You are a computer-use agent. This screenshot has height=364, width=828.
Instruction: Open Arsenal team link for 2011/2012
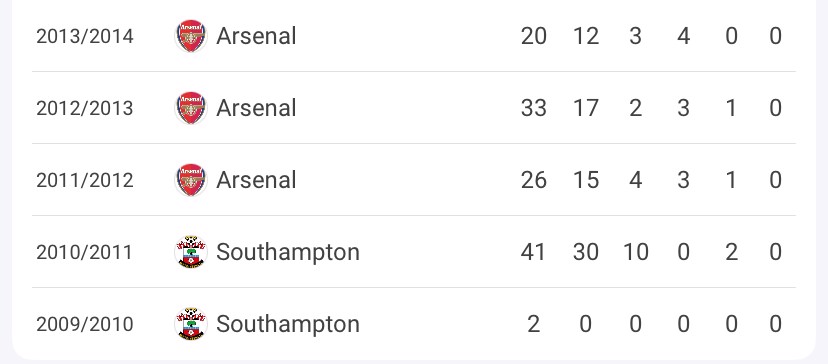[256, 180]
